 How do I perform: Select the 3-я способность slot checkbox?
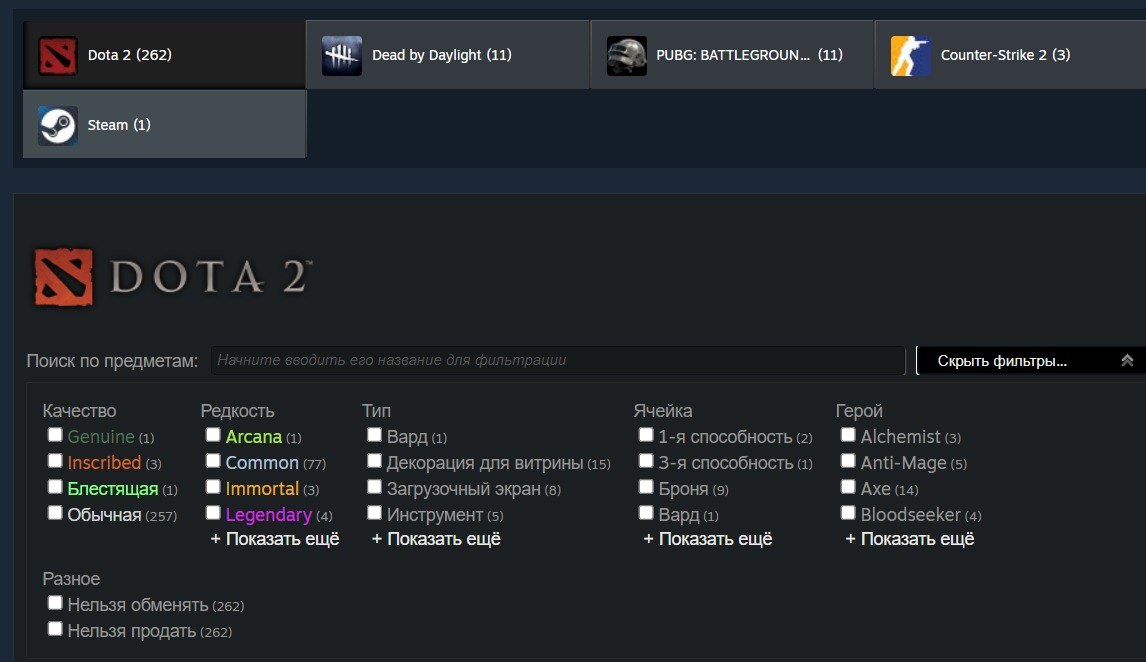646,461
